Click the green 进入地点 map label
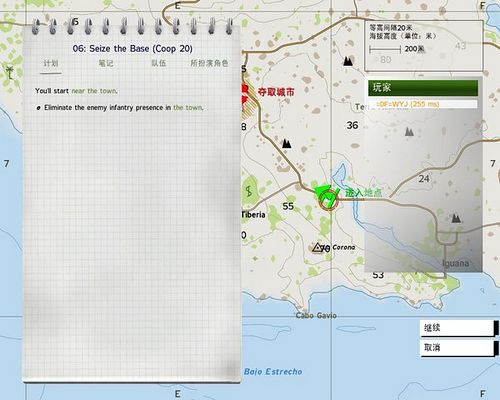Viewport: 500px width, 400px height. coord(363,193)
